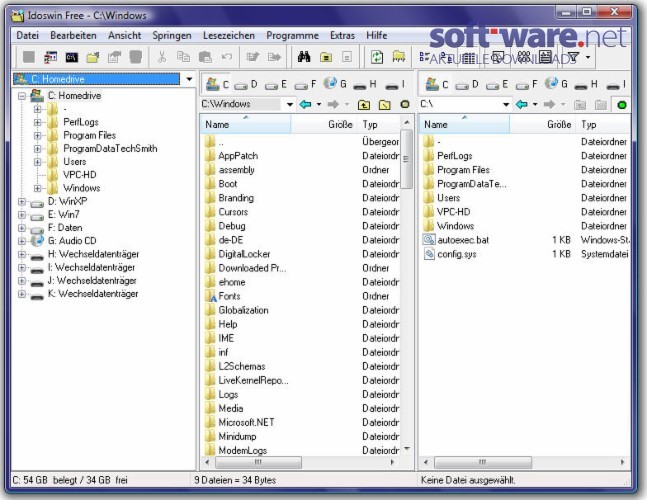Viewport: 647px width, 500px height.
Task: Collapse the C: Homedrive tree node
Action: pyautogui.click(x=22, y=96)
